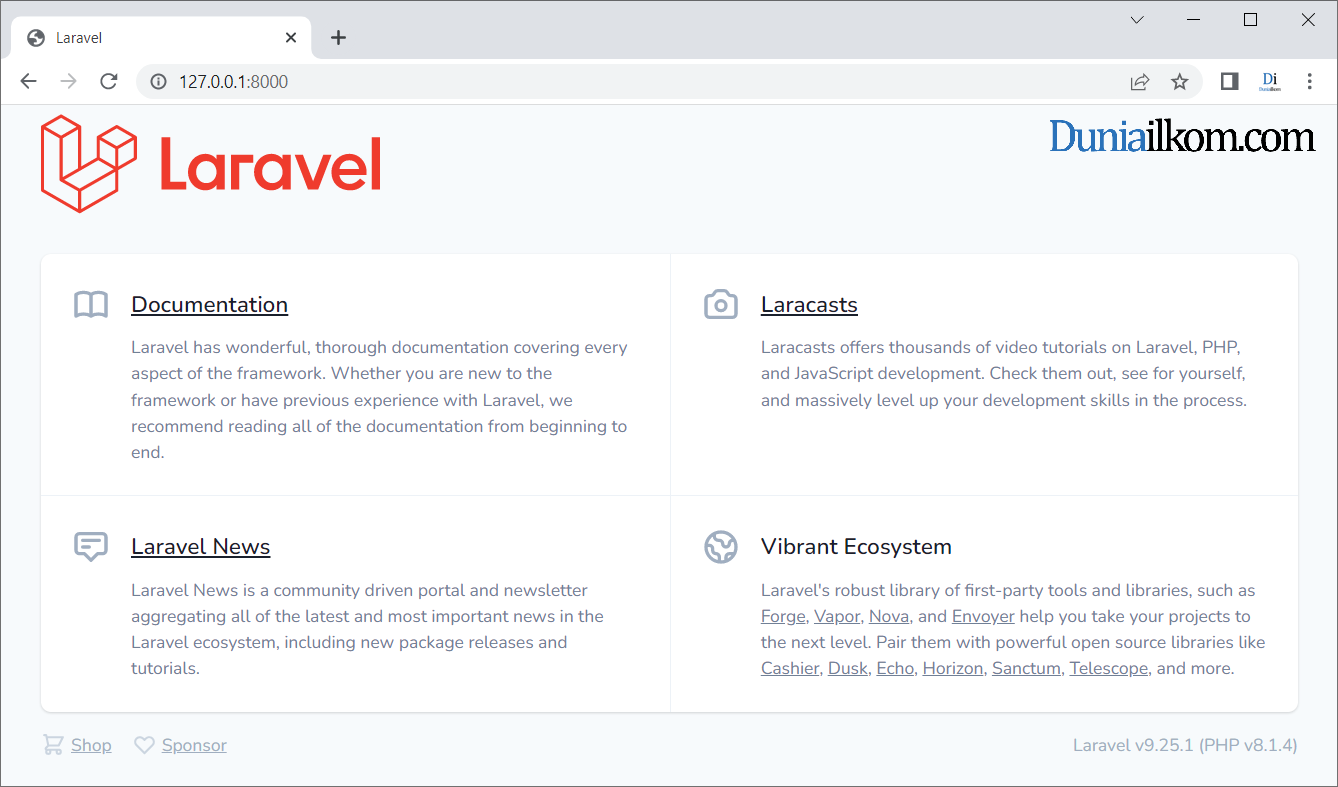Open a new tab with plus button
Screen dimensions: 1338x787
pos(338,38)
